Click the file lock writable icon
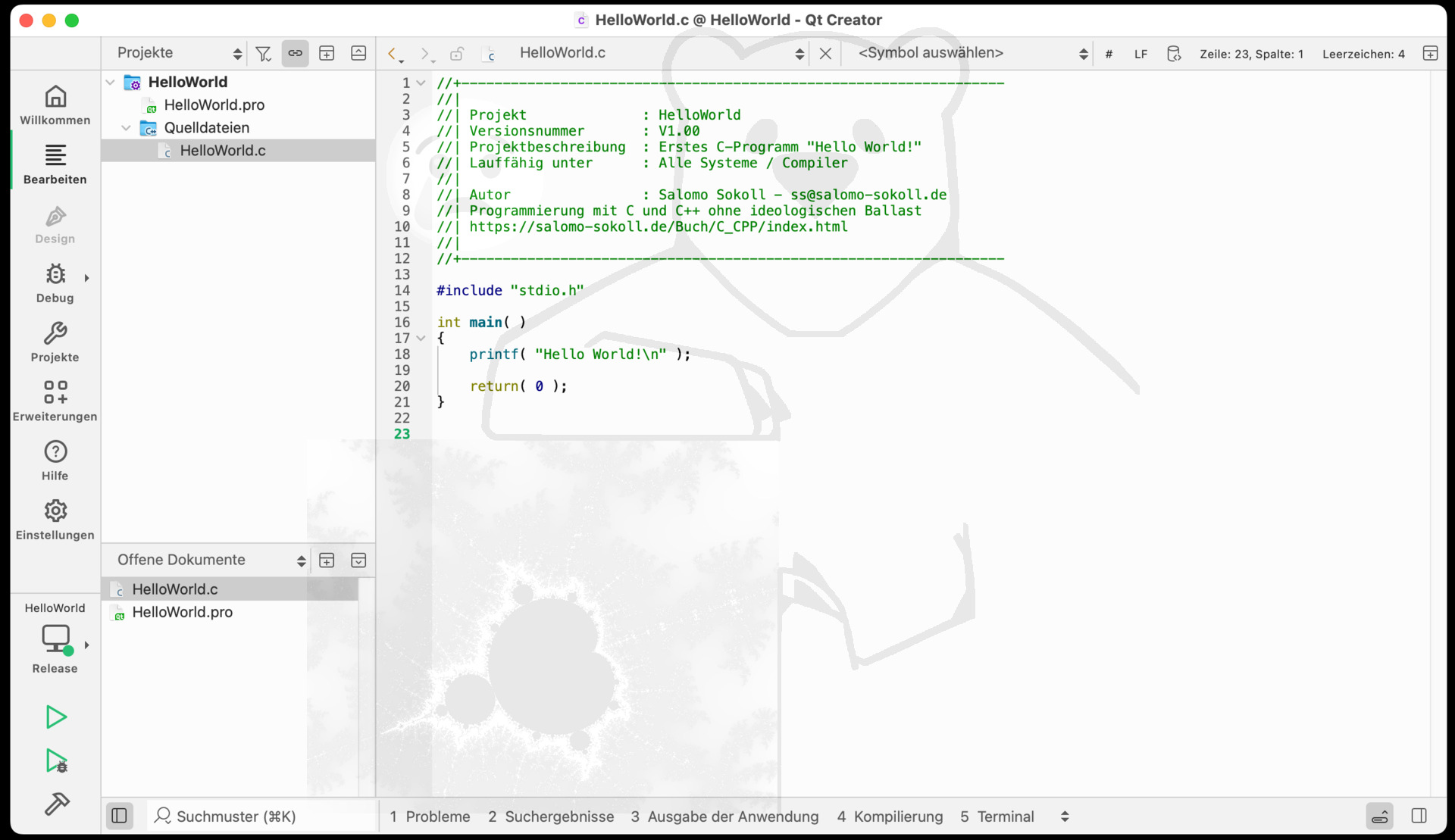This screenshot has height=840, width=1455. point(457,54)
